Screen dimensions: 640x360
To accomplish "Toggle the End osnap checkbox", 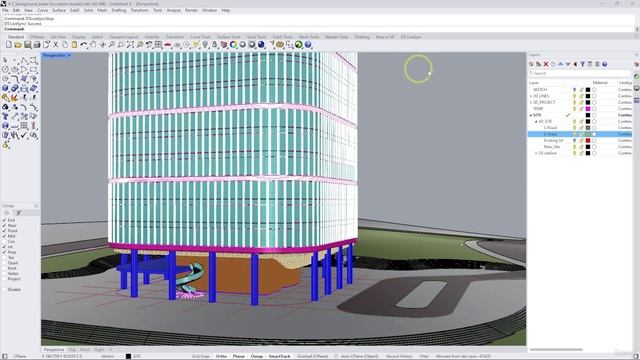I will (x=4, y=220).
